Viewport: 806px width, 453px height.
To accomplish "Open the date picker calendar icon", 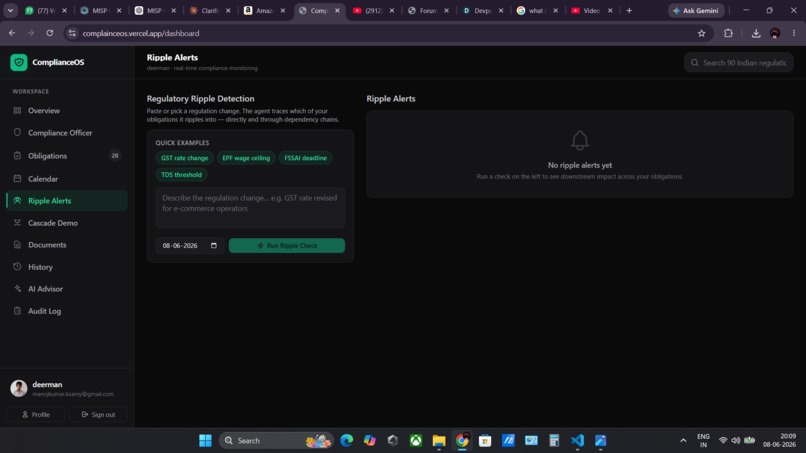I will tap(214, 246).
